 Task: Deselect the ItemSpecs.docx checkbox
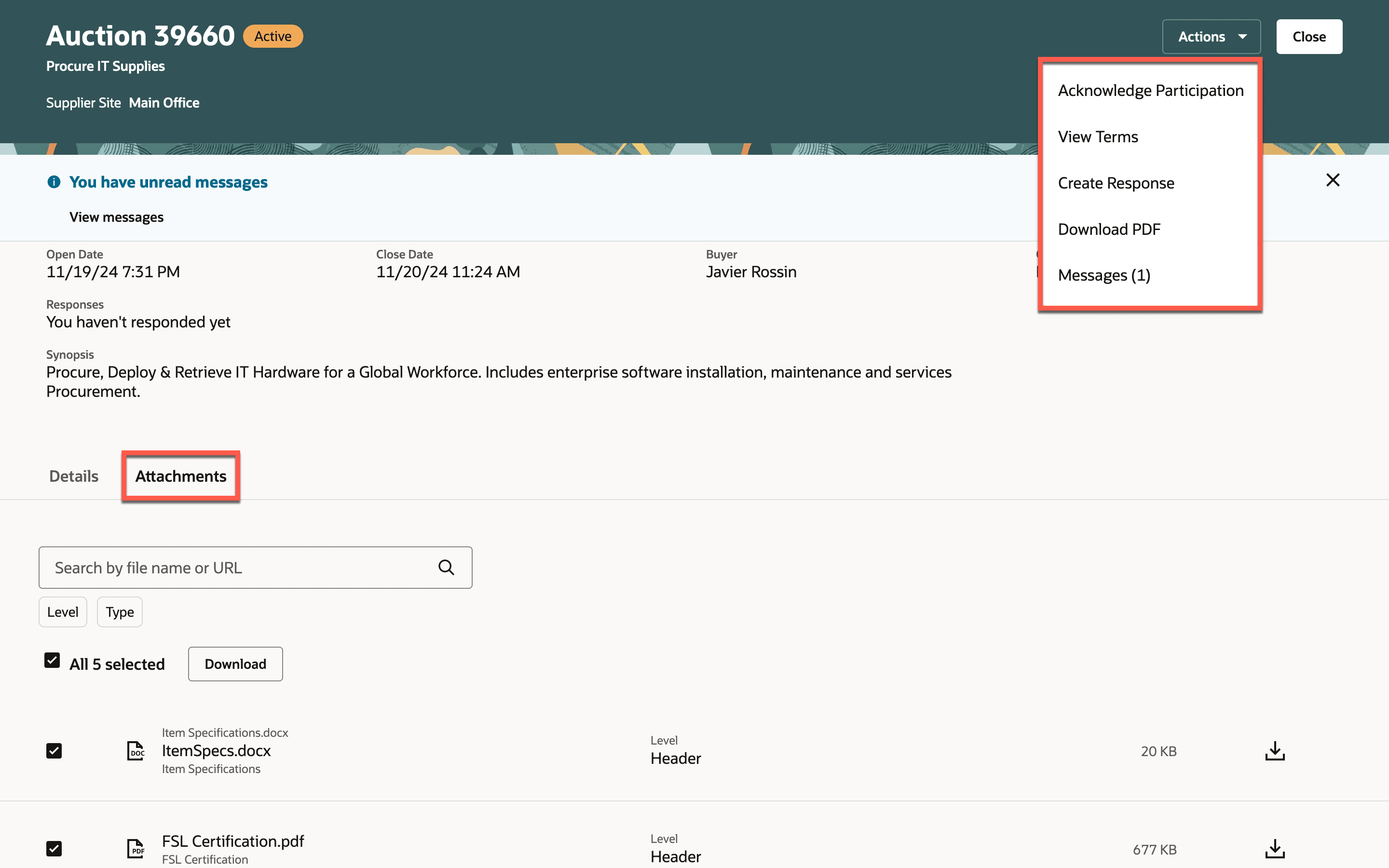[x=54, y=751]
